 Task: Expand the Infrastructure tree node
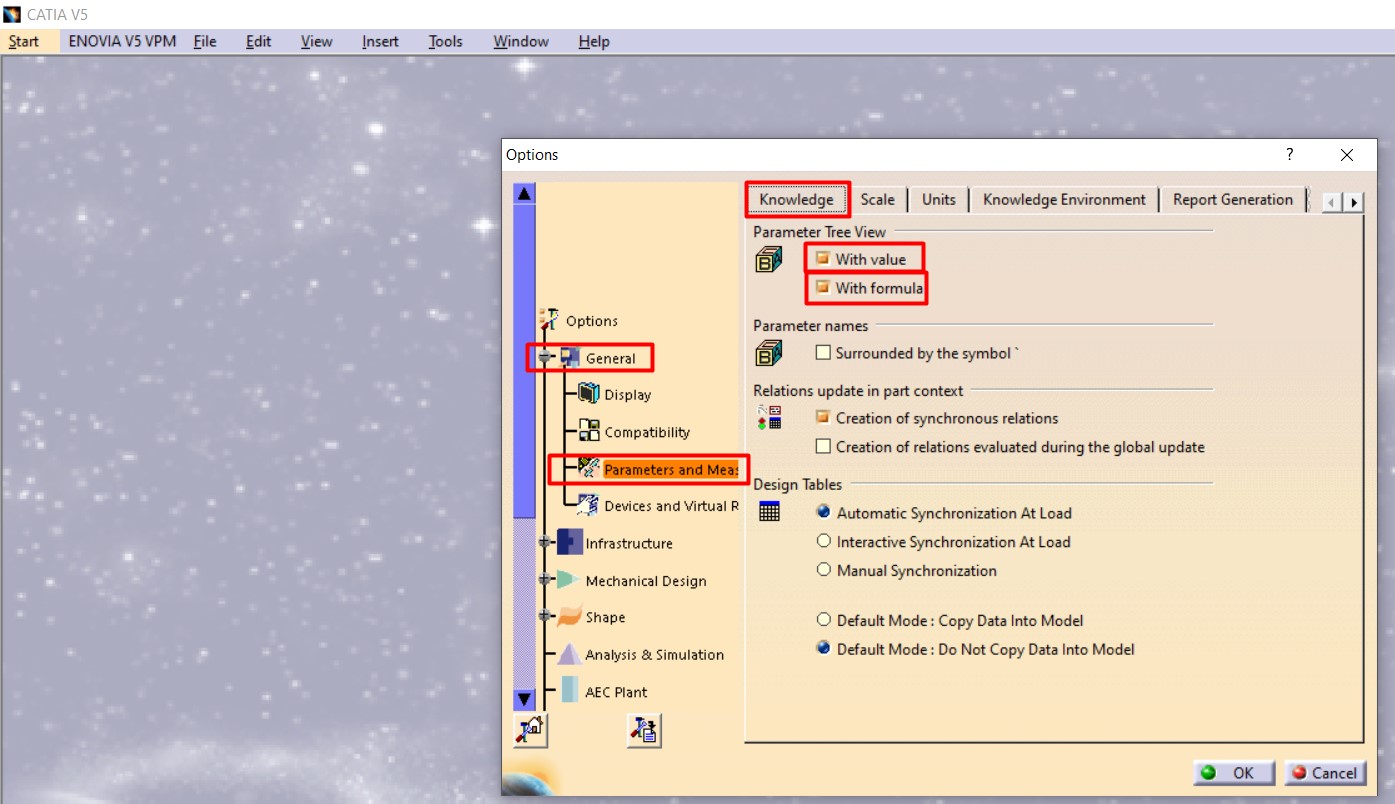pos(545,543)
